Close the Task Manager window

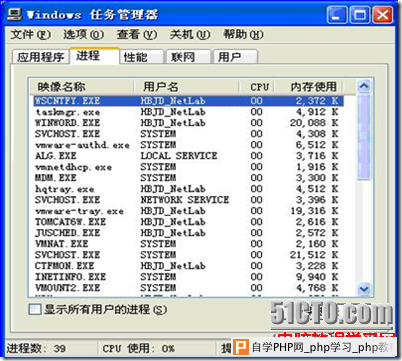382,15
